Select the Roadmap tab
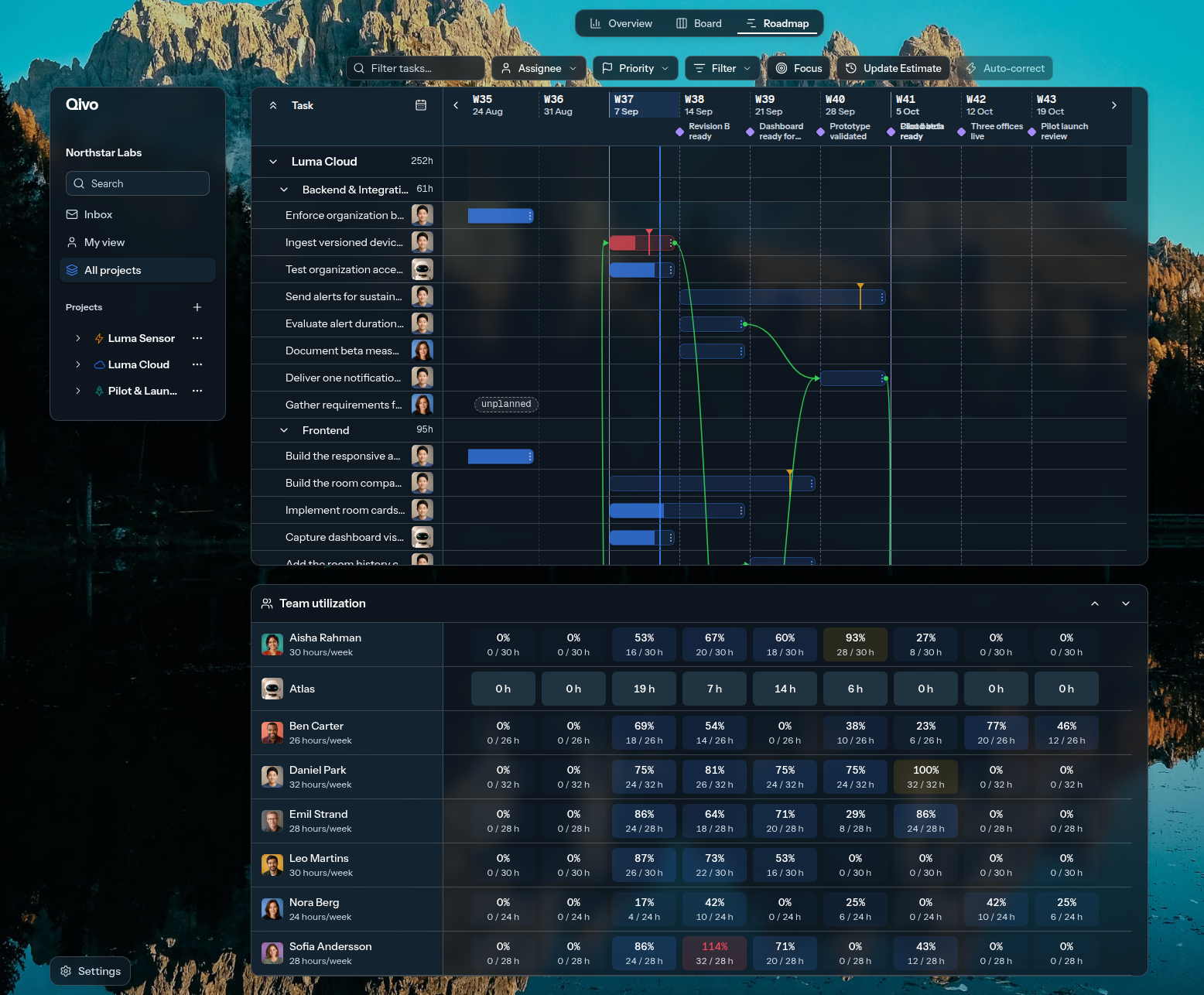 [x=778, y=23]
